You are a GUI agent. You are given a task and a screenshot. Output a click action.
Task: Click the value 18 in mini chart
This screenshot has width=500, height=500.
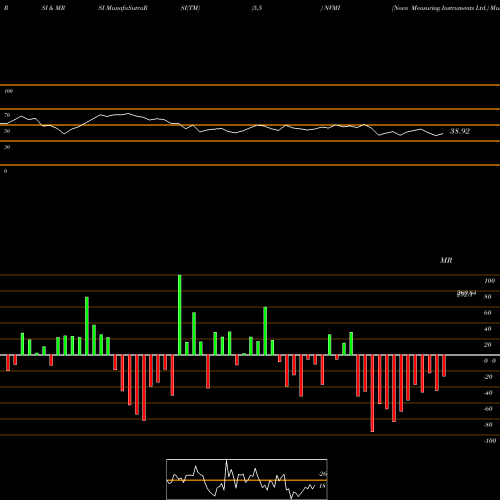[322, 486]
